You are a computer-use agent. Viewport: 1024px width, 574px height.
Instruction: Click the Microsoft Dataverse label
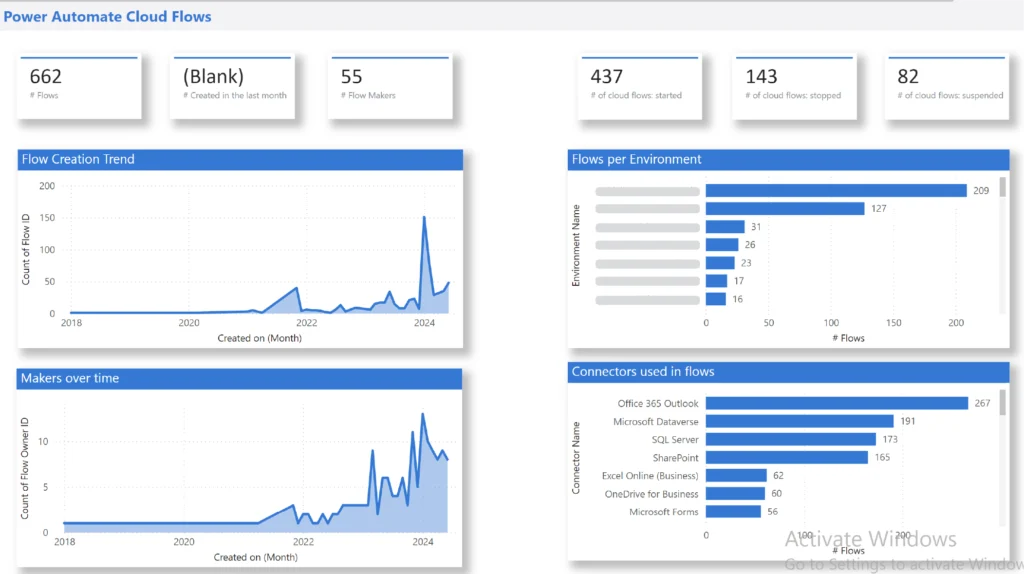(x=656, y=422)
